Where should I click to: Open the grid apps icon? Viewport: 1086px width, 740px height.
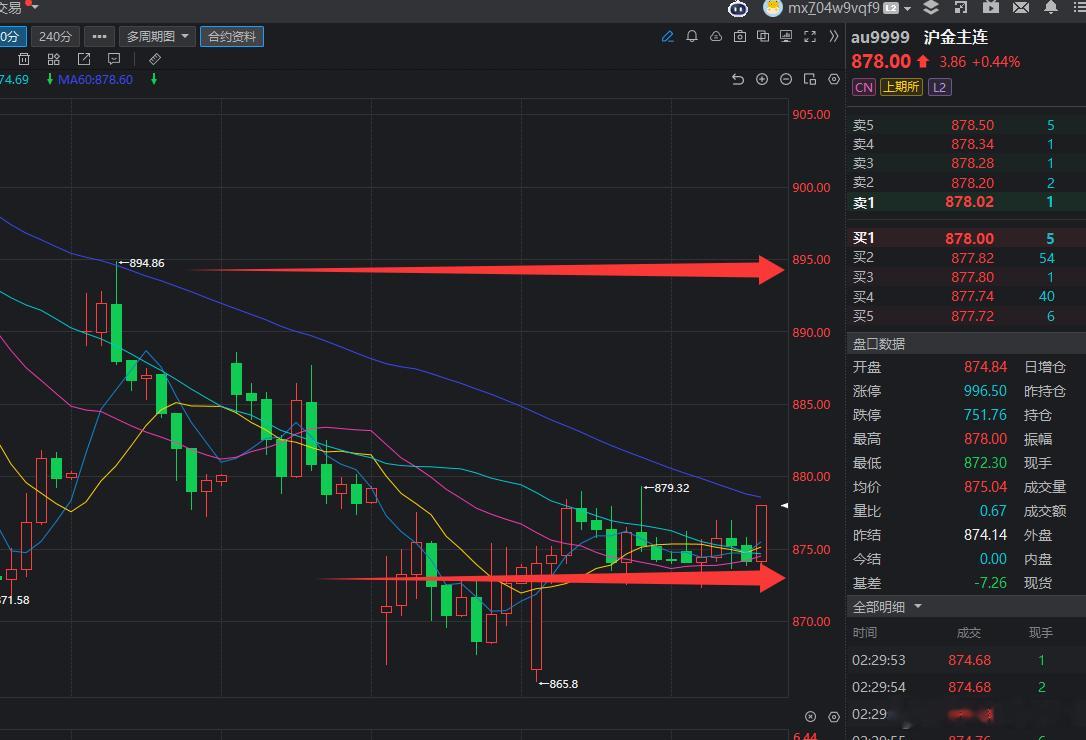[x=54, y=59]
